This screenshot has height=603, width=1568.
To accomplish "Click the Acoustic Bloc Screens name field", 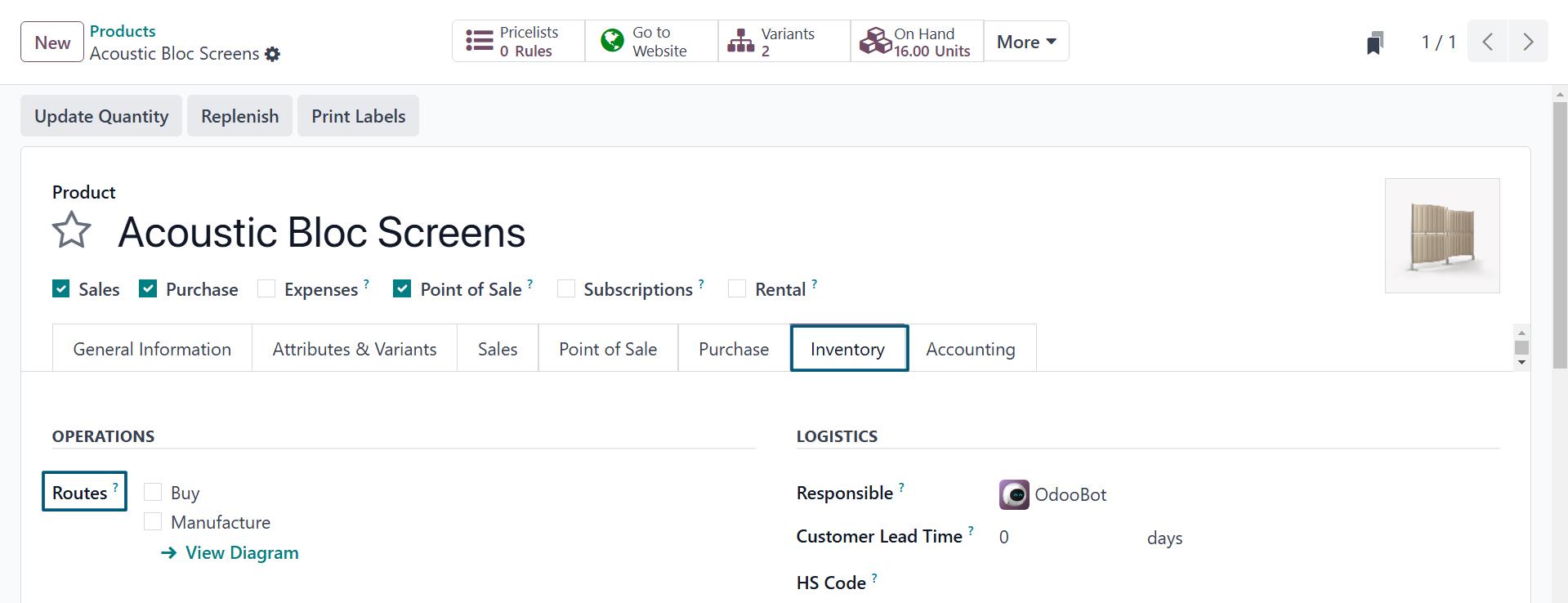I will coord(322,232).
